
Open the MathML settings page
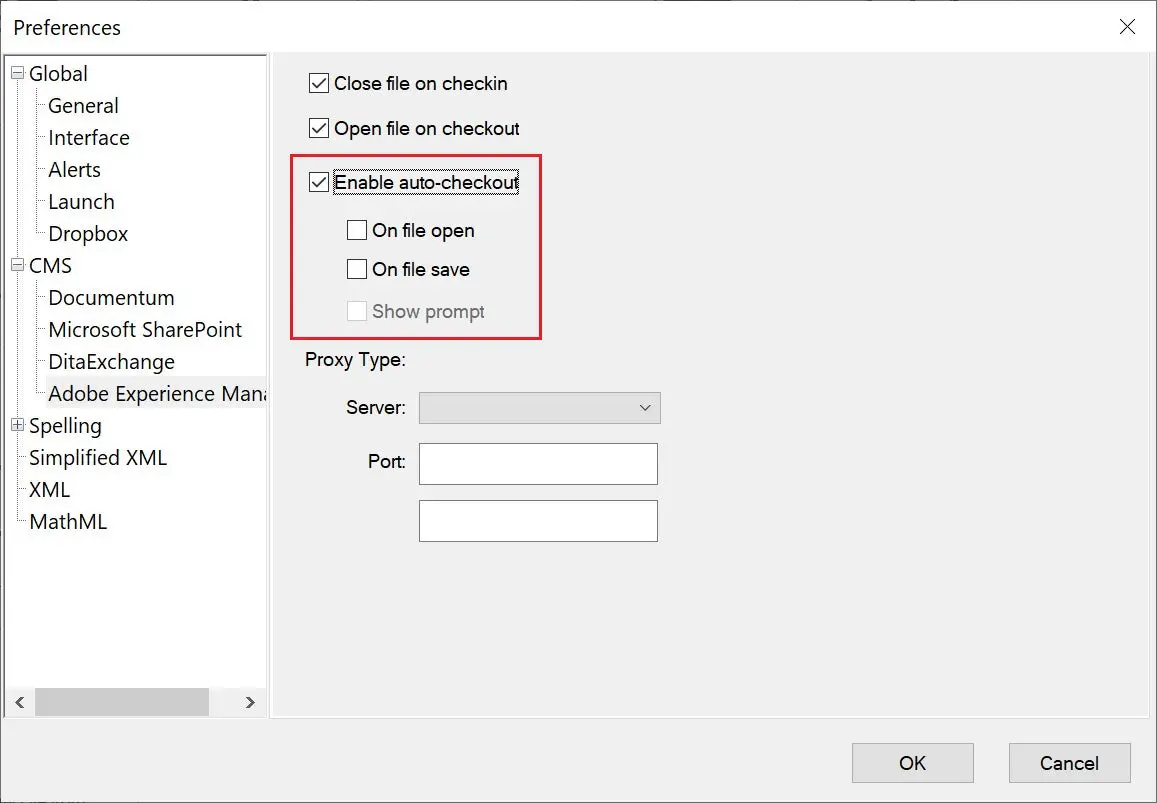pyautogui.click(x=70, y=521)
